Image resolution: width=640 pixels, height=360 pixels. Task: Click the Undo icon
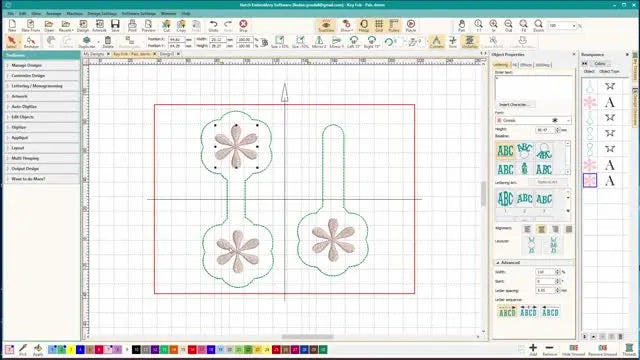[x=213, y=25]
